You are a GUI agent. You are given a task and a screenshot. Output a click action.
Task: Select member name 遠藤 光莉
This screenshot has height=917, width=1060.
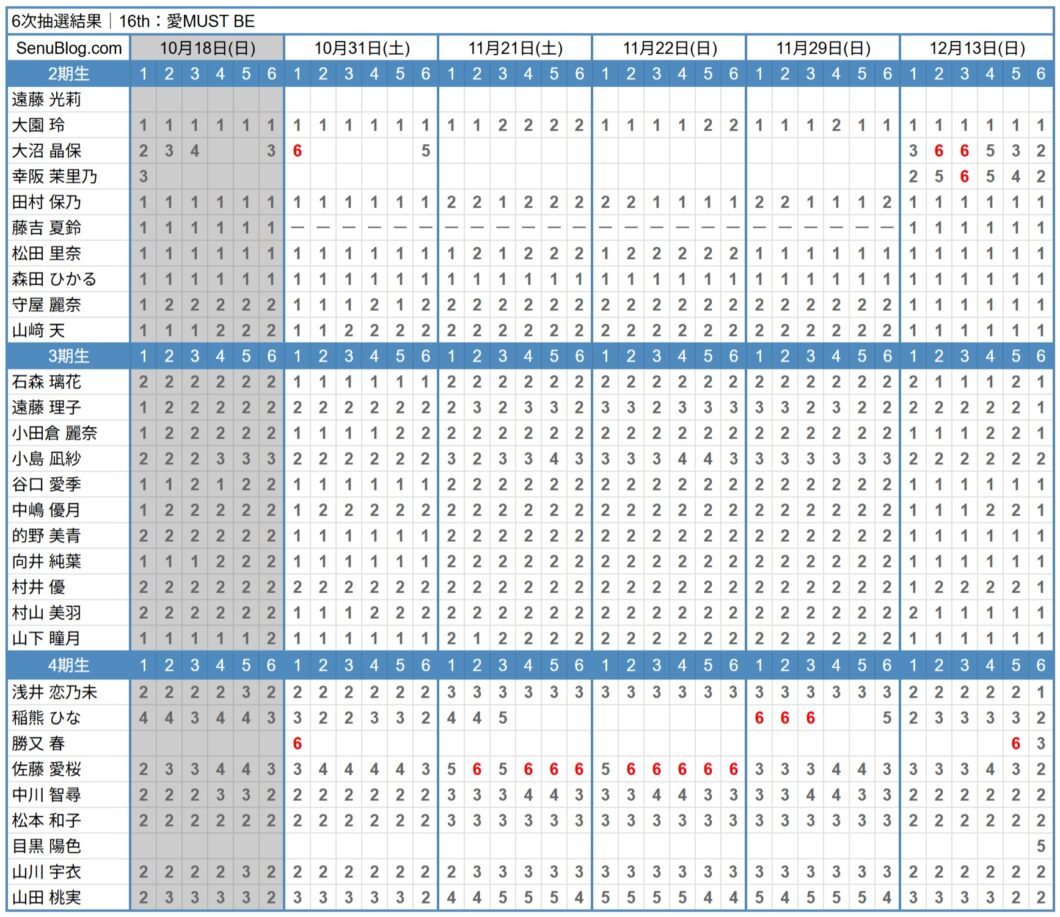tap(47, 100)
